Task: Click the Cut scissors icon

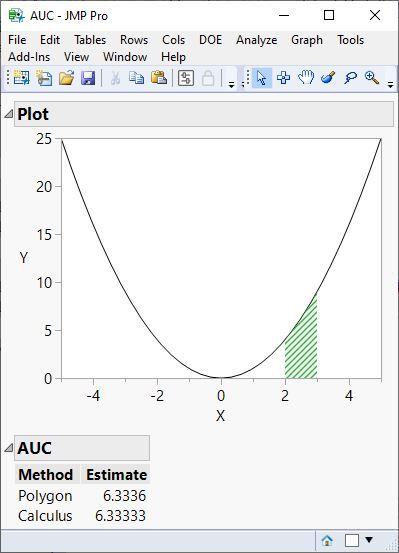Action: coord(115,78)
